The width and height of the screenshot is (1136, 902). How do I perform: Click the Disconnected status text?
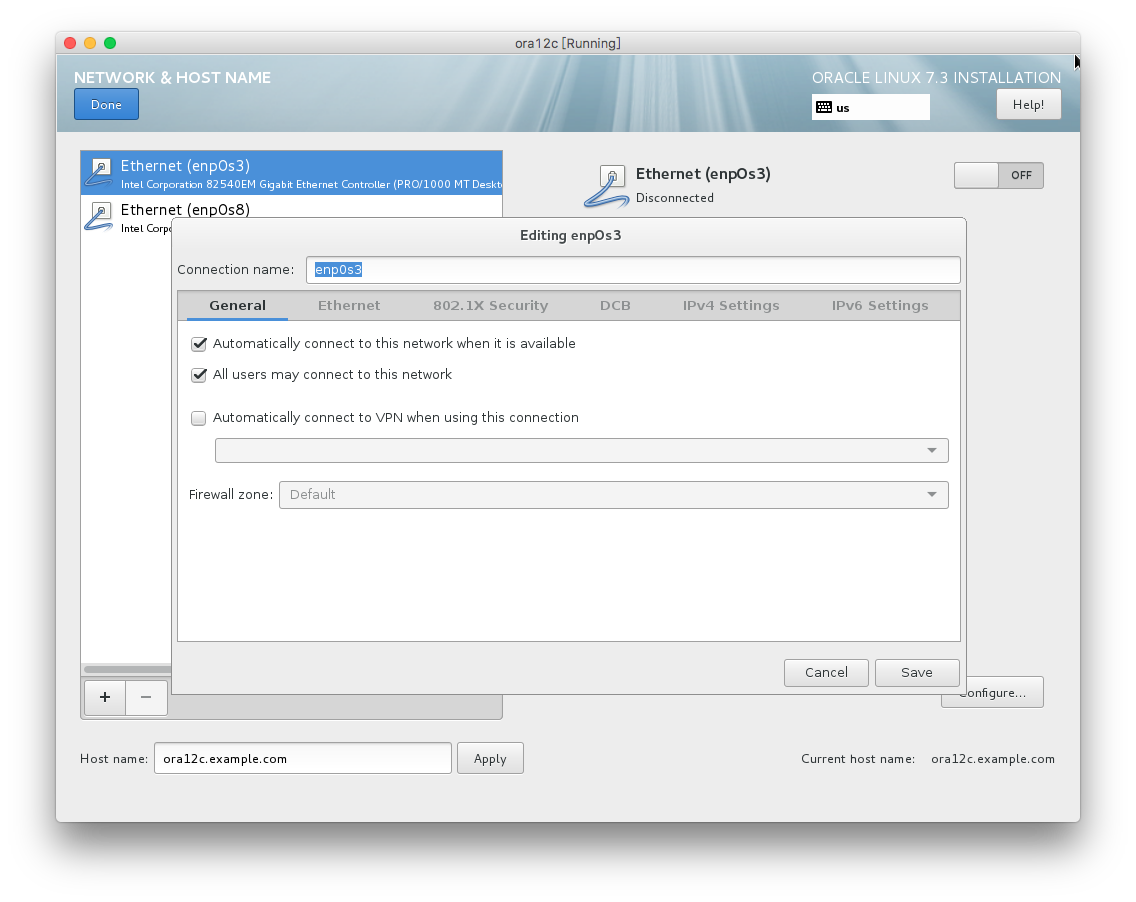point(674,198)
